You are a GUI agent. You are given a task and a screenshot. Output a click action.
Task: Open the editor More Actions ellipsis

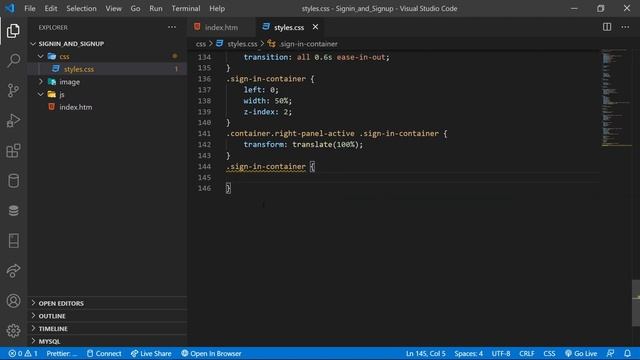(x=625, y=27)
